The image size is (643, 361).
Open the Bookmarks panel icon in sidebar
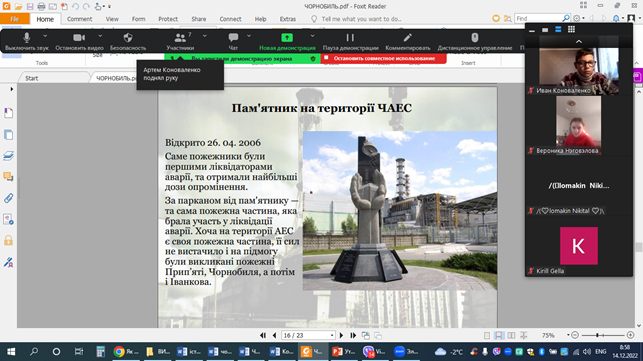click(x=8, y=113)
